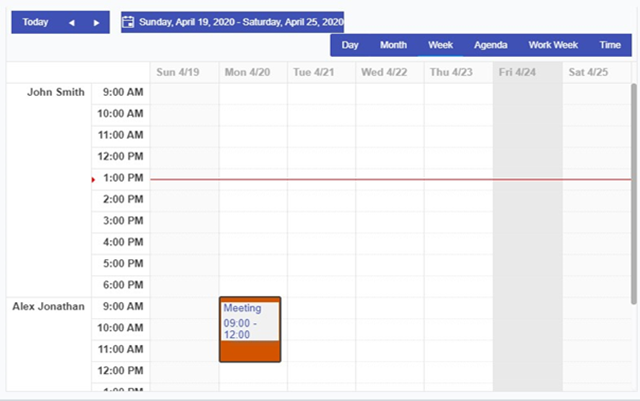Click the Tue 4/21 column header
This screenshot has height=401, width=640.
[321, 73]
